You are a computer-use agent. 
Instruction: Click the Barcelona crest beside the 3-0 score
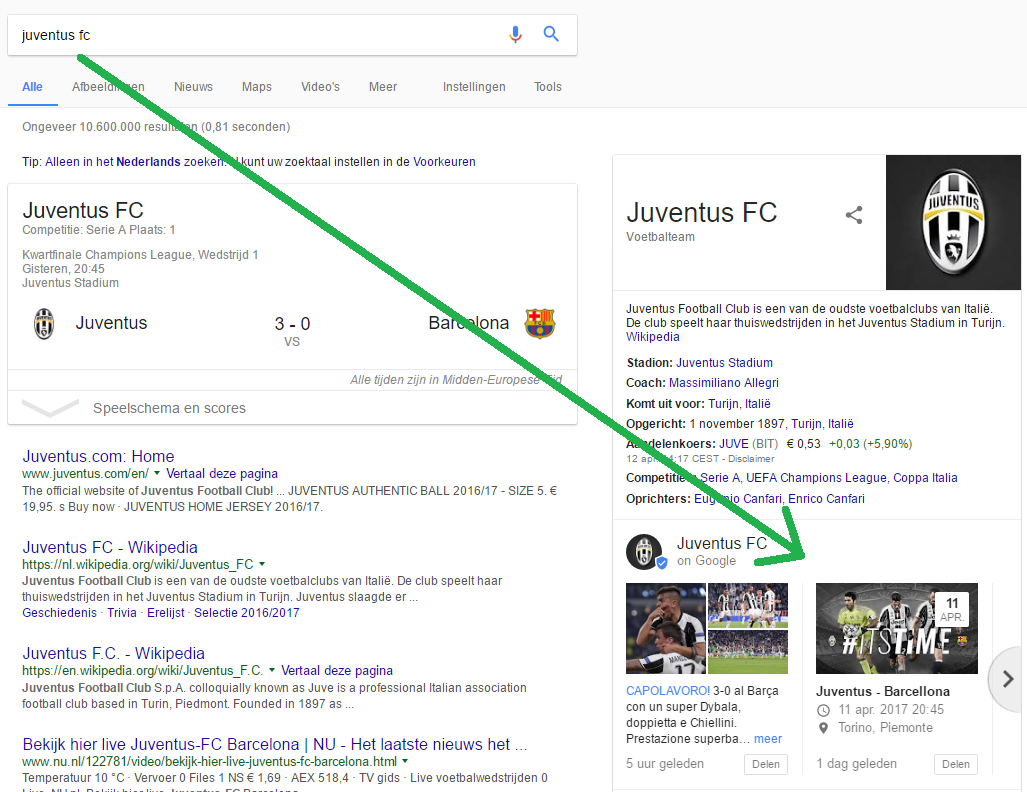click(540, 322)
